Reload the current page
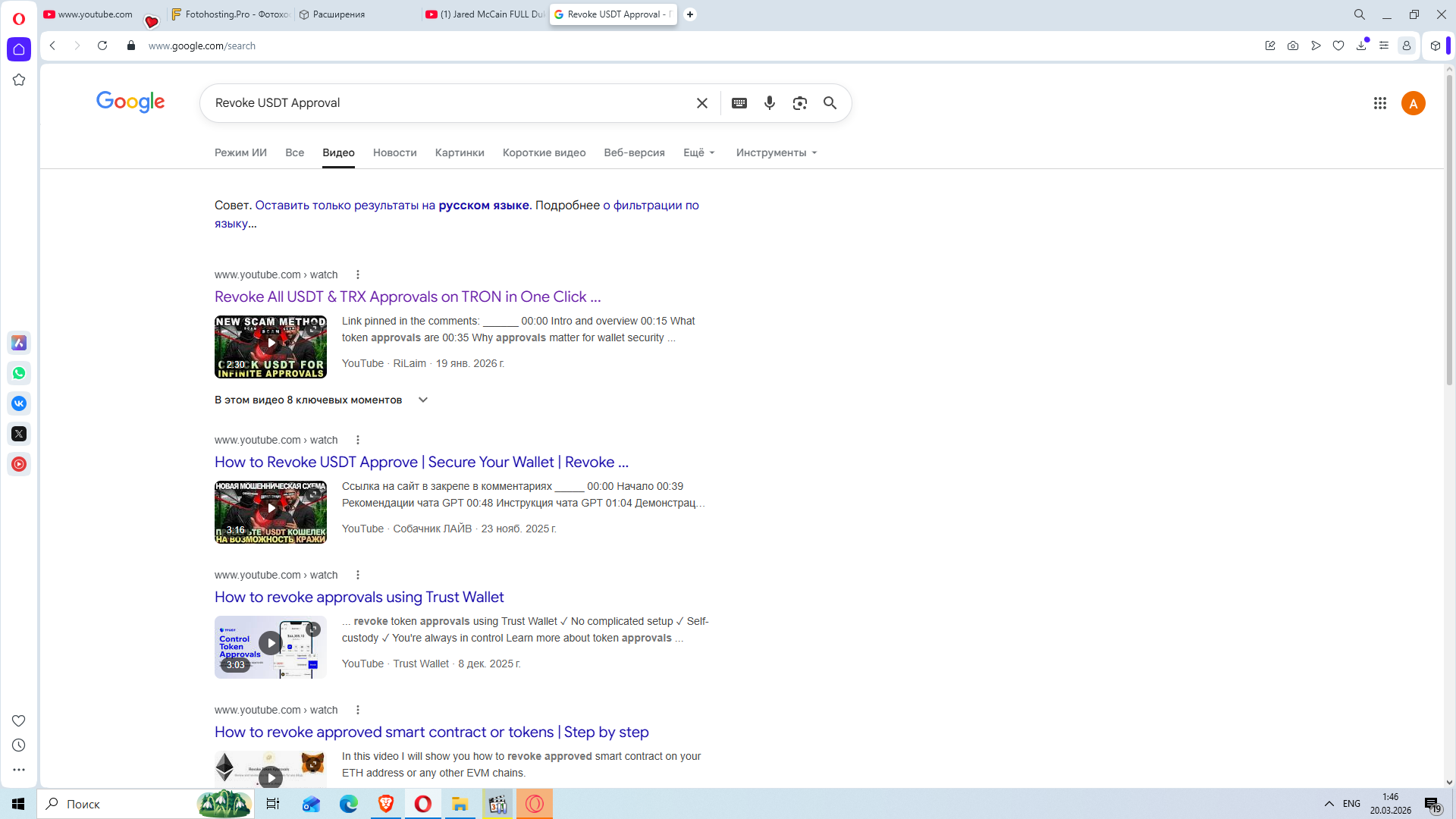Screen dimensions: 1456x819 pos(102,45)
